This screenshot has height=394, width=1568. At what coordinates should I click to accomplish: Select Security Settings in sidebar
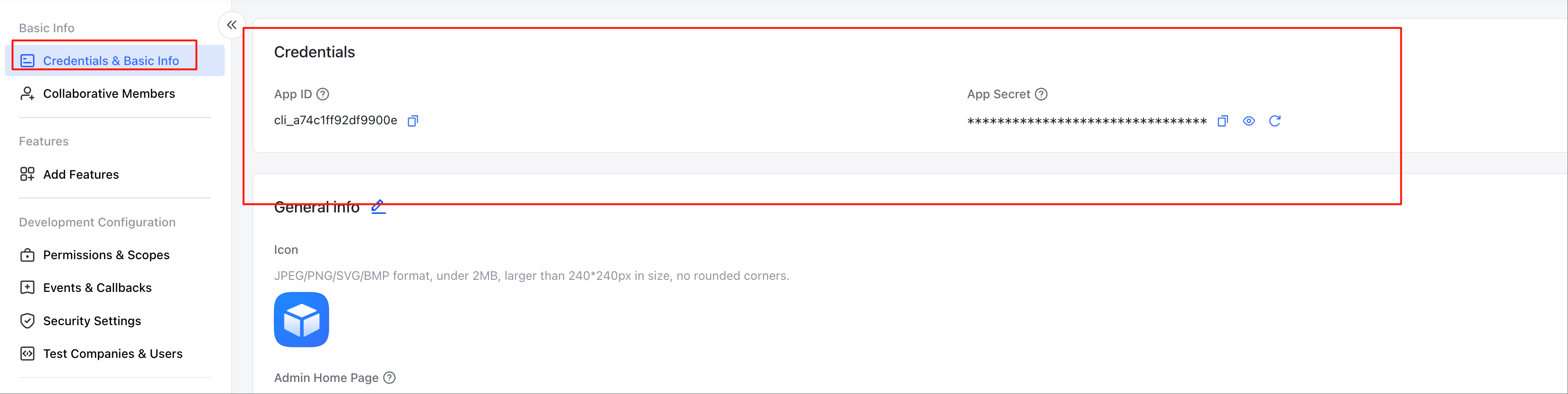coord(92,321)
